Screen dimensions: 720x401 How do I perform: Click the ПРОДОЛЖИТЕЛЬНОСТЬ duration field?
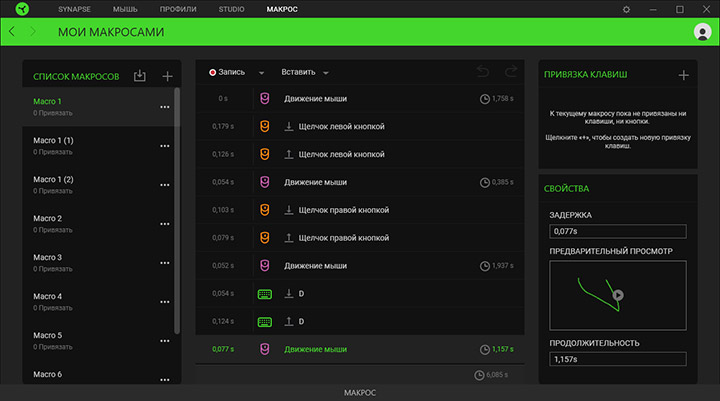[618, 359]
